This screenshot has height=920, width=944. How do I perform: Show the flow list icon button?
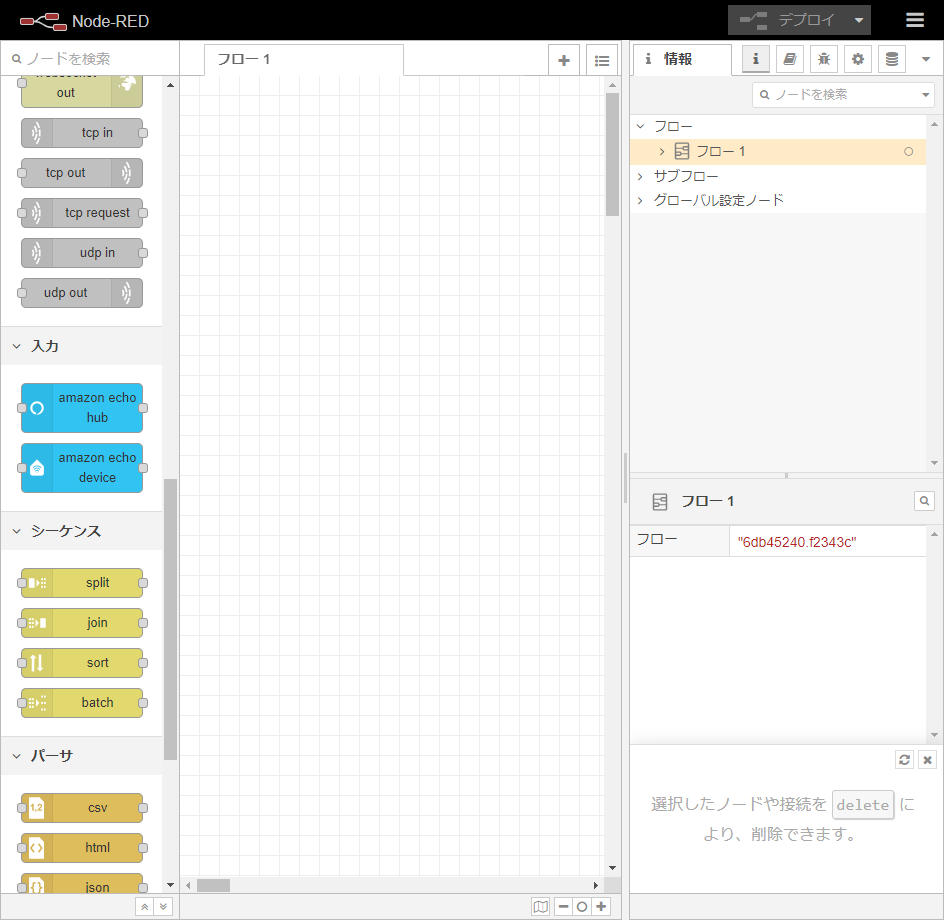click(x=601, y=60)
